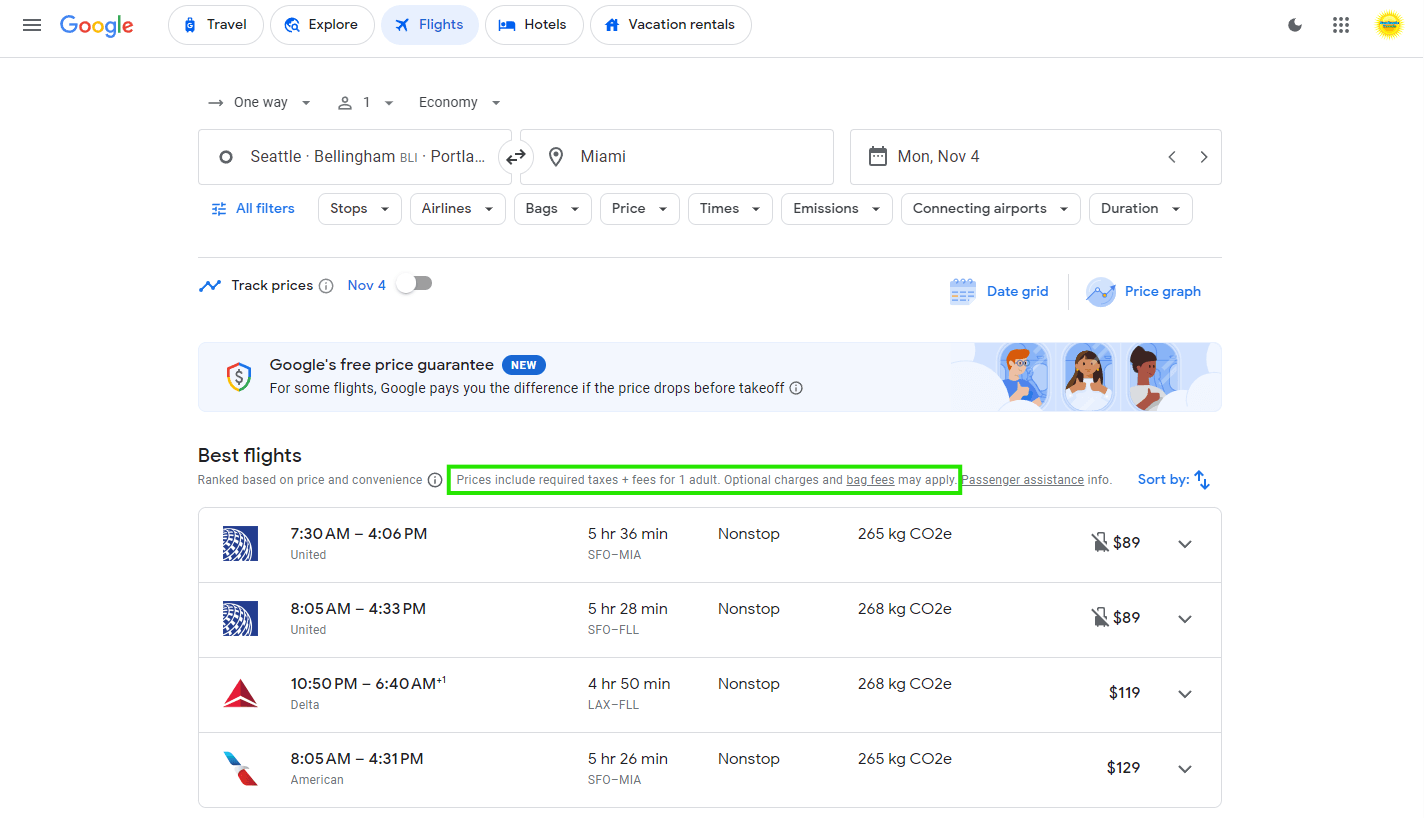Image resolution: width=1424 pixels, height=818 pixels.
Task: Click the Delta airline logo
Action: (x=240, y=693)
